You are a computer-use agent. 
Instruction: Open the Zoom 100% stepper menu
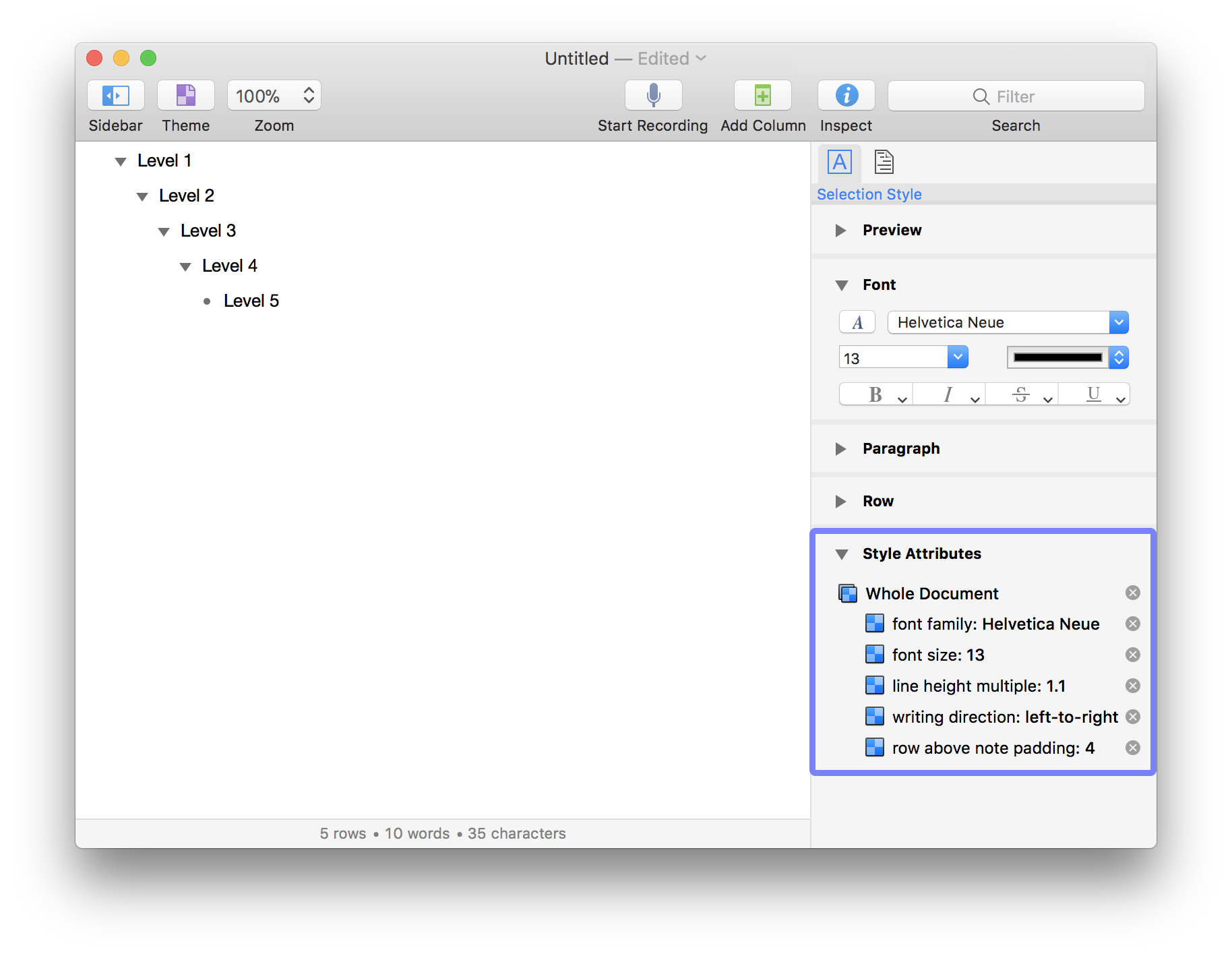point(274,96)
